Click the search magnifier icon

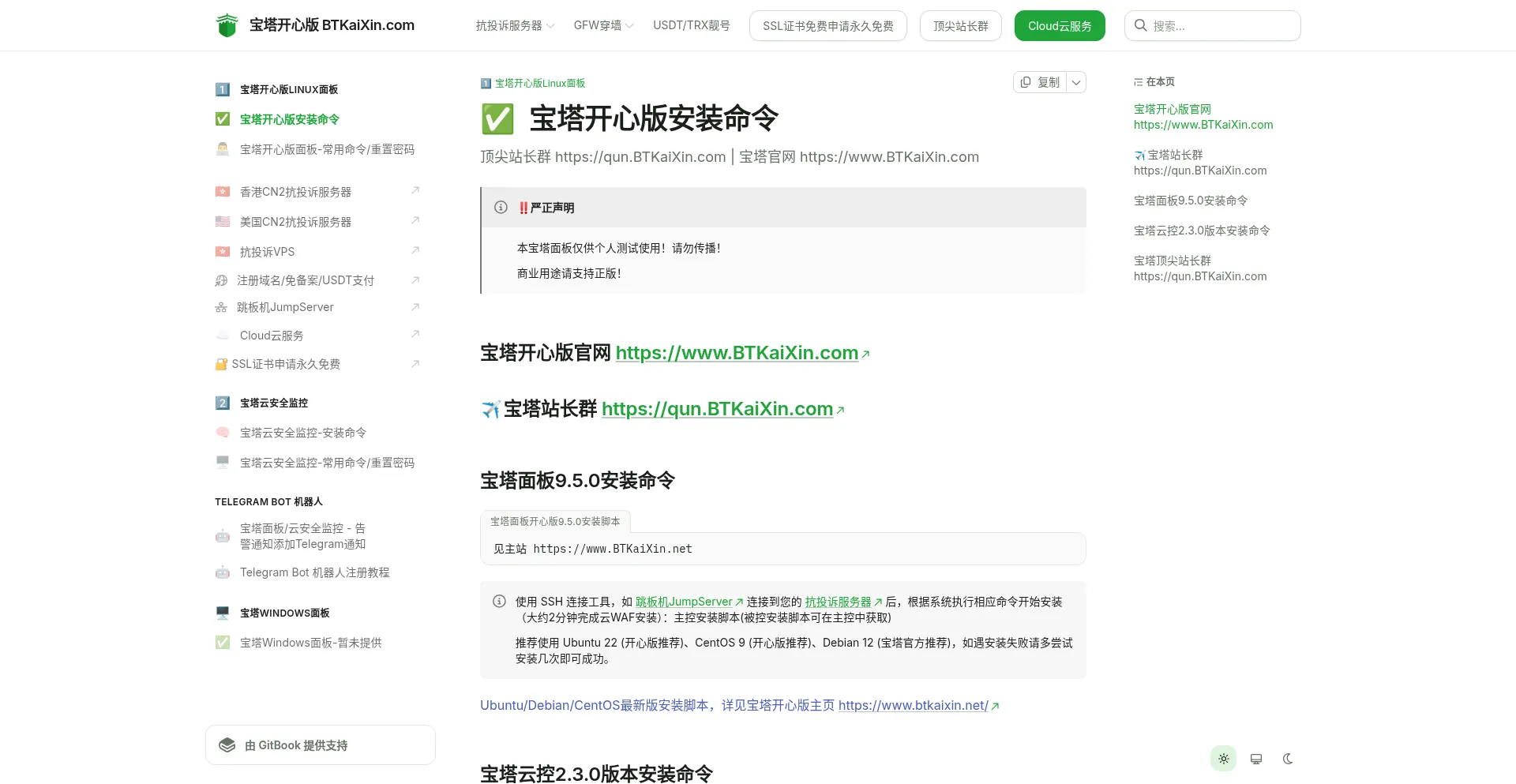click(x=1140, y=25)
